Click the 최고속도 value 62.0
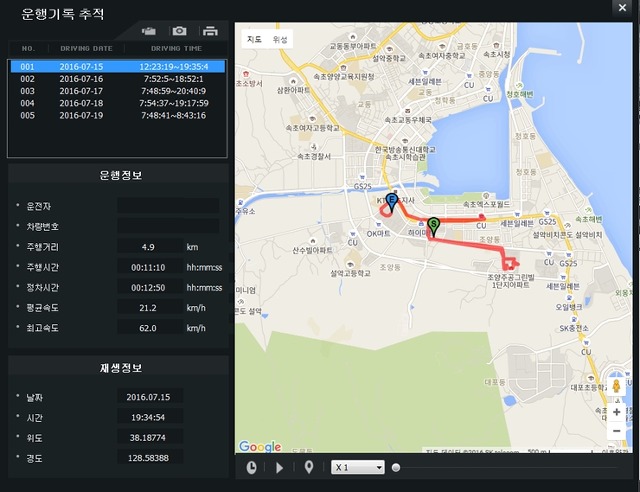Viewport: 640px width, 492px height. [x=150, y=328]
